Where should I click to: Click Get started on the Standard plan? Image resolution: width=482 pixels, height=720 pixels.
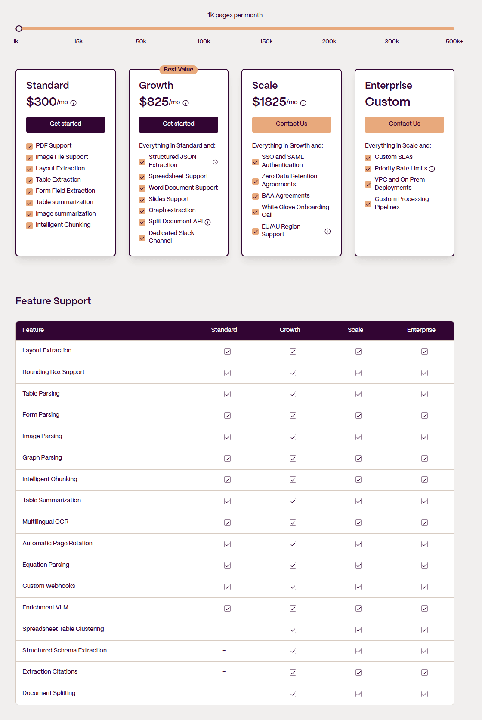pos(66,124)
